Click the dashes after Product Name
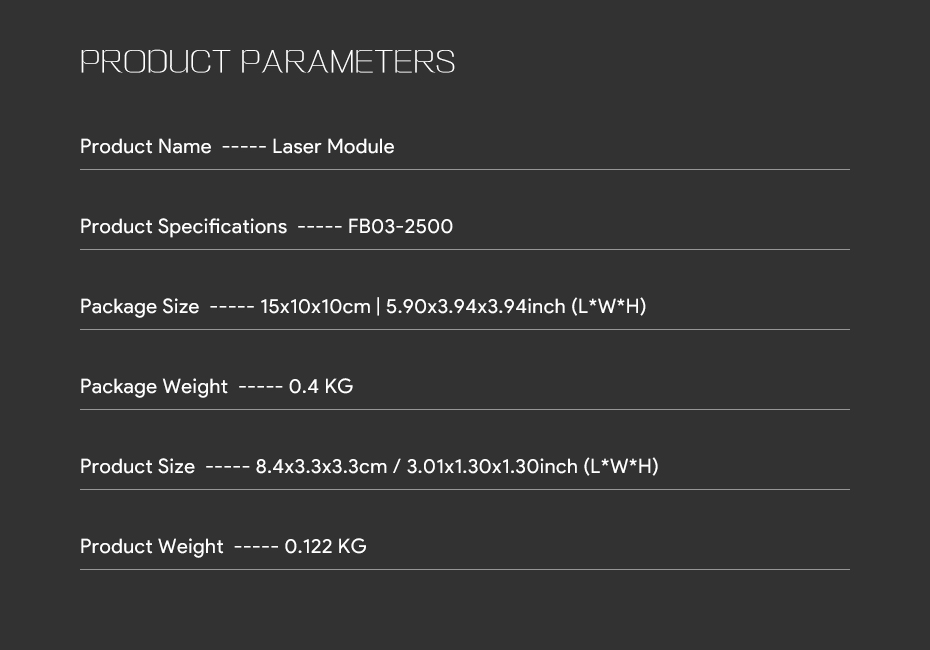Image resolution: width=930 pixels, height=650 pixels. coord(244,147)
